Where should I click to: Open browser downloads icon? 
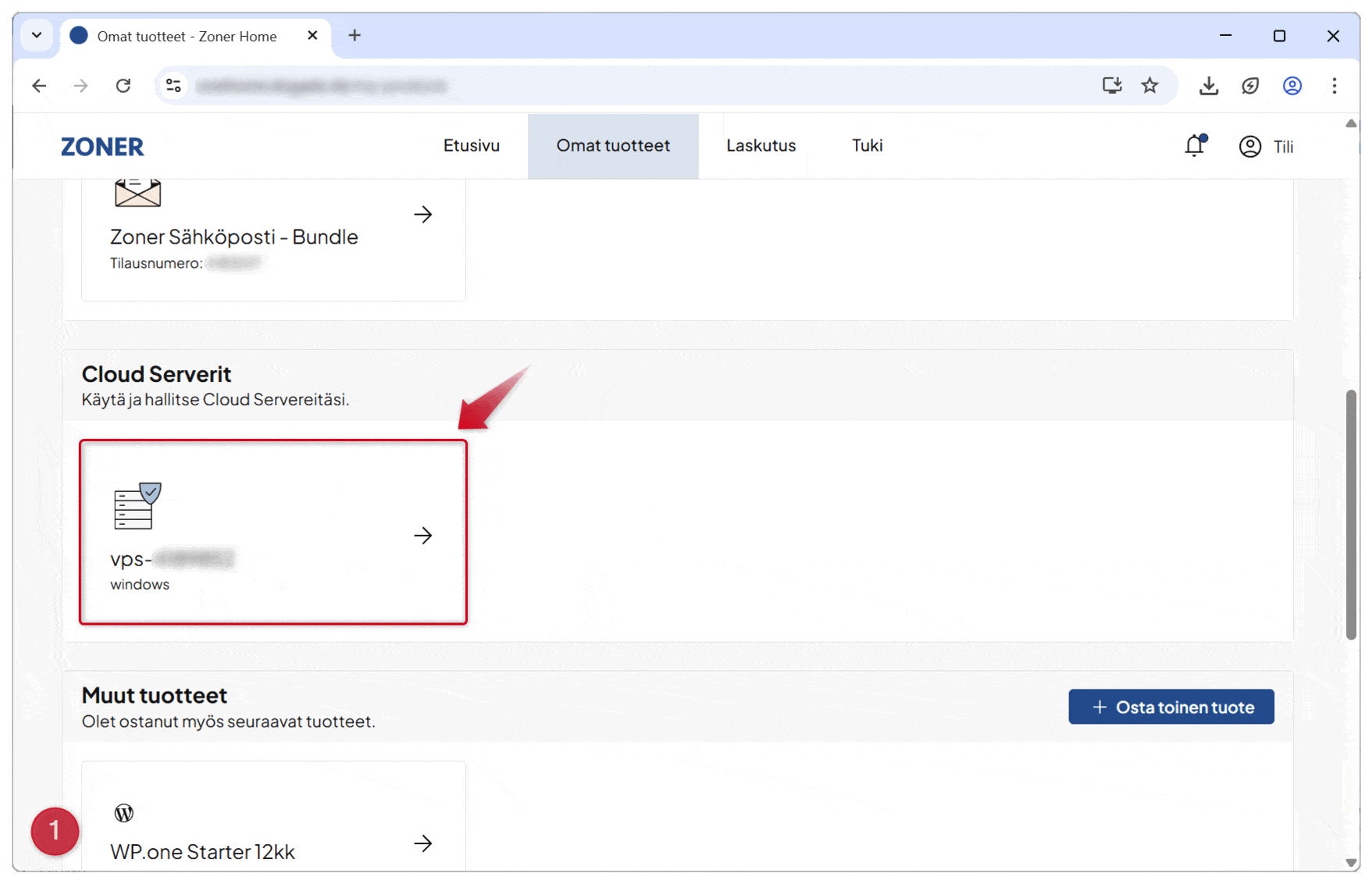coord(1208,86)
